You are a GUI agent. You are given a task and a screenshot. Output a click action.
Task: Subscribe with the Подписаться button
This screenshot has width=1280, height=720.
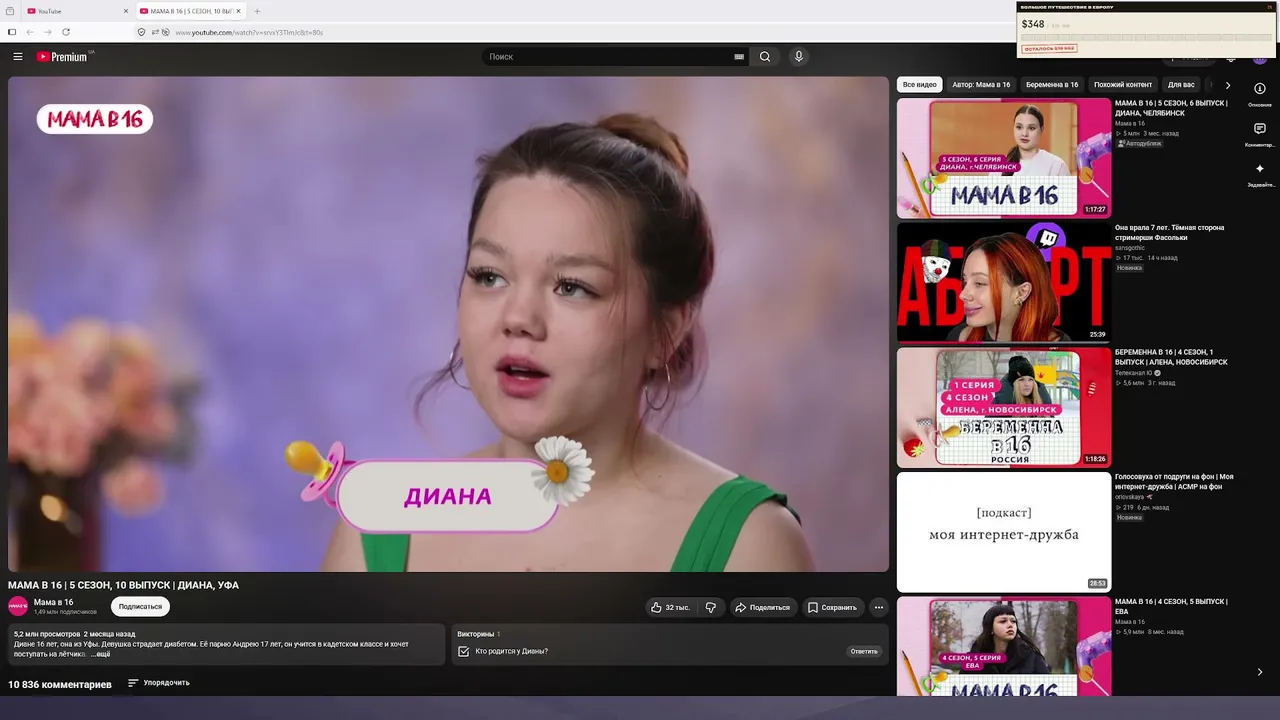[140, 607]
